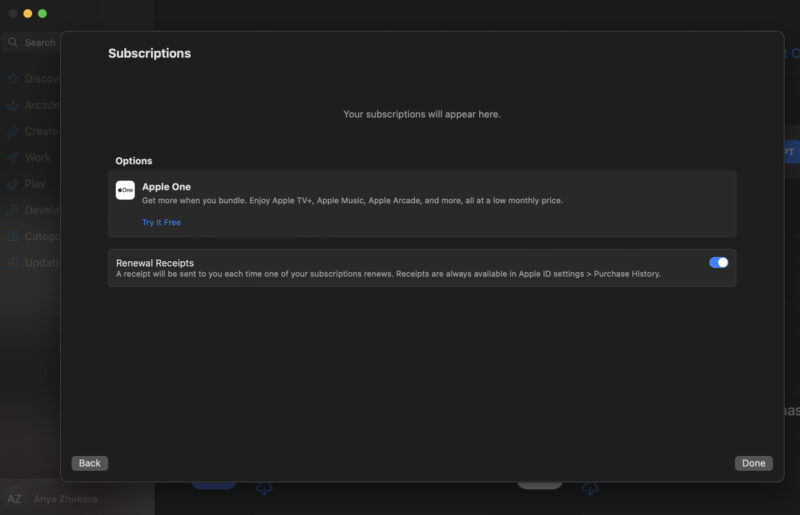Click the Work icon in sidebar
The width and height of the screenshot is (800, 515).
tap(13, 158)
